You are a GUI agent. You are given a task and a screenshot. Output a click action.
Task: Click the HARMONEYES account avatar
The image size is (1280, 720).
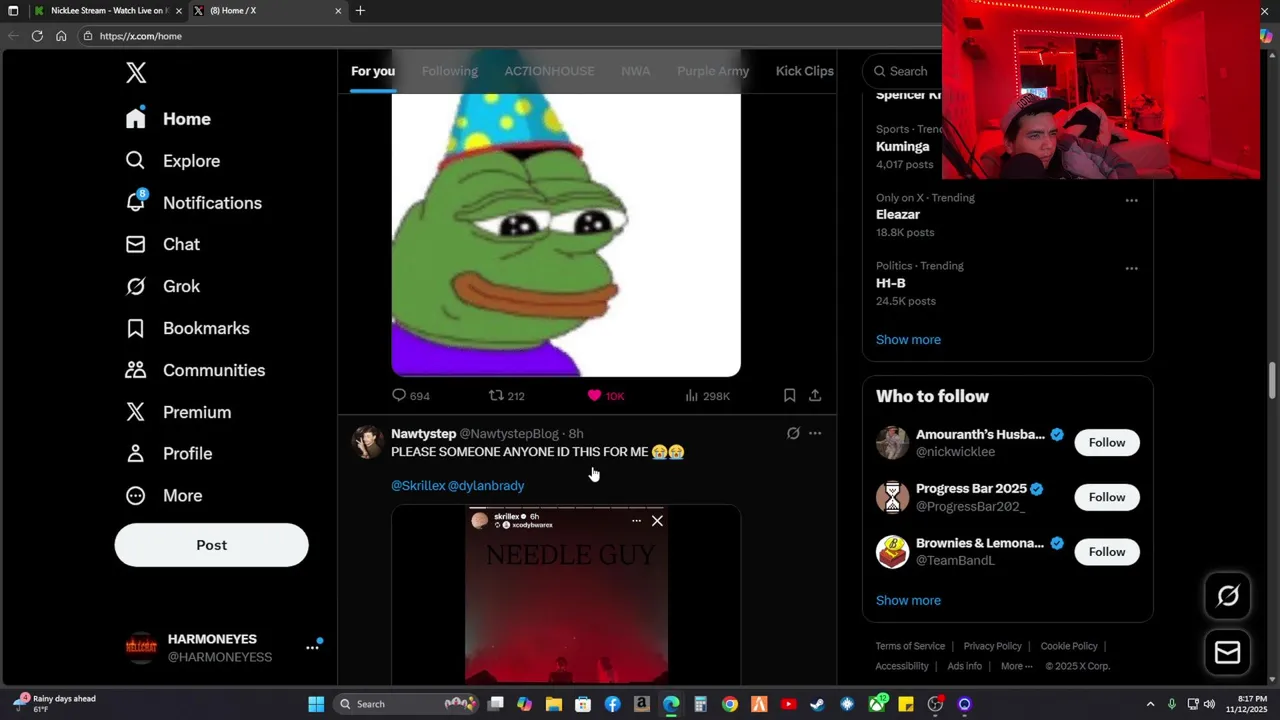pyautogui.click(x=141, y=647)
